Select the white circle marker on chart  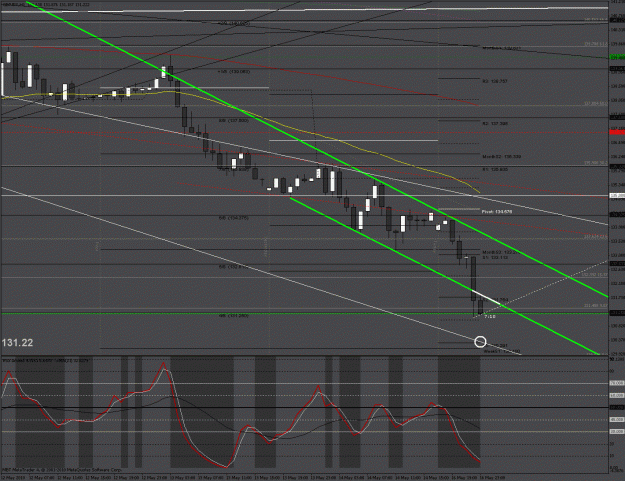(480, 342)
